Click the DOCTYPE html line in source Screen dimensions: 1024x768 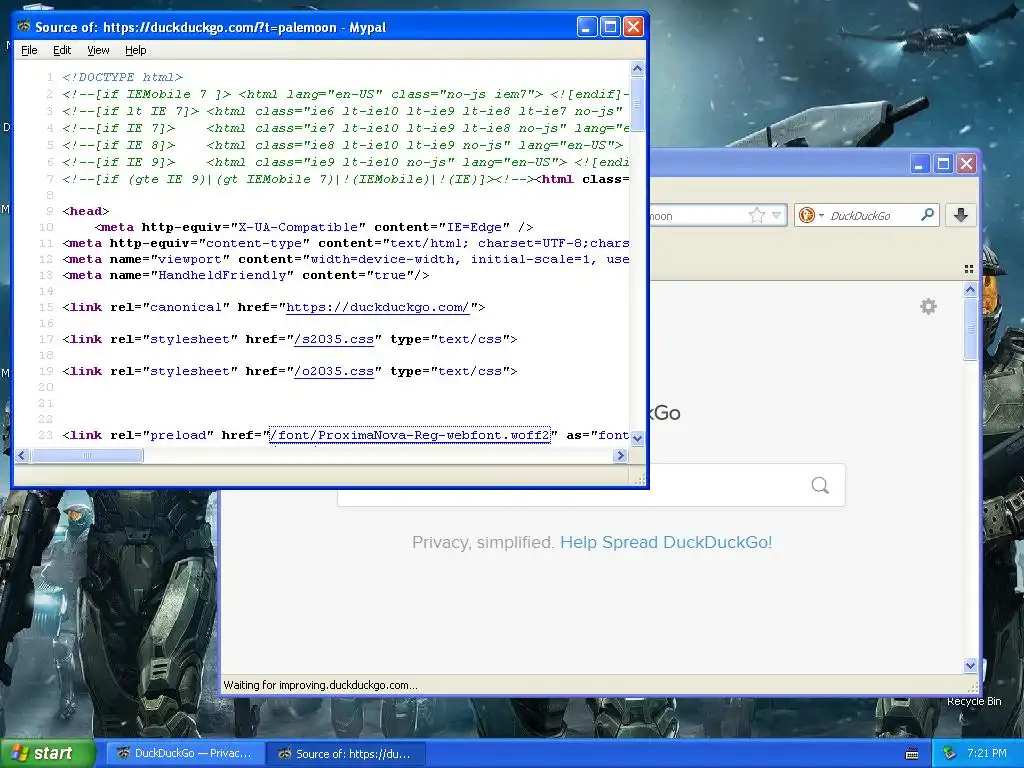pos(122,77)
